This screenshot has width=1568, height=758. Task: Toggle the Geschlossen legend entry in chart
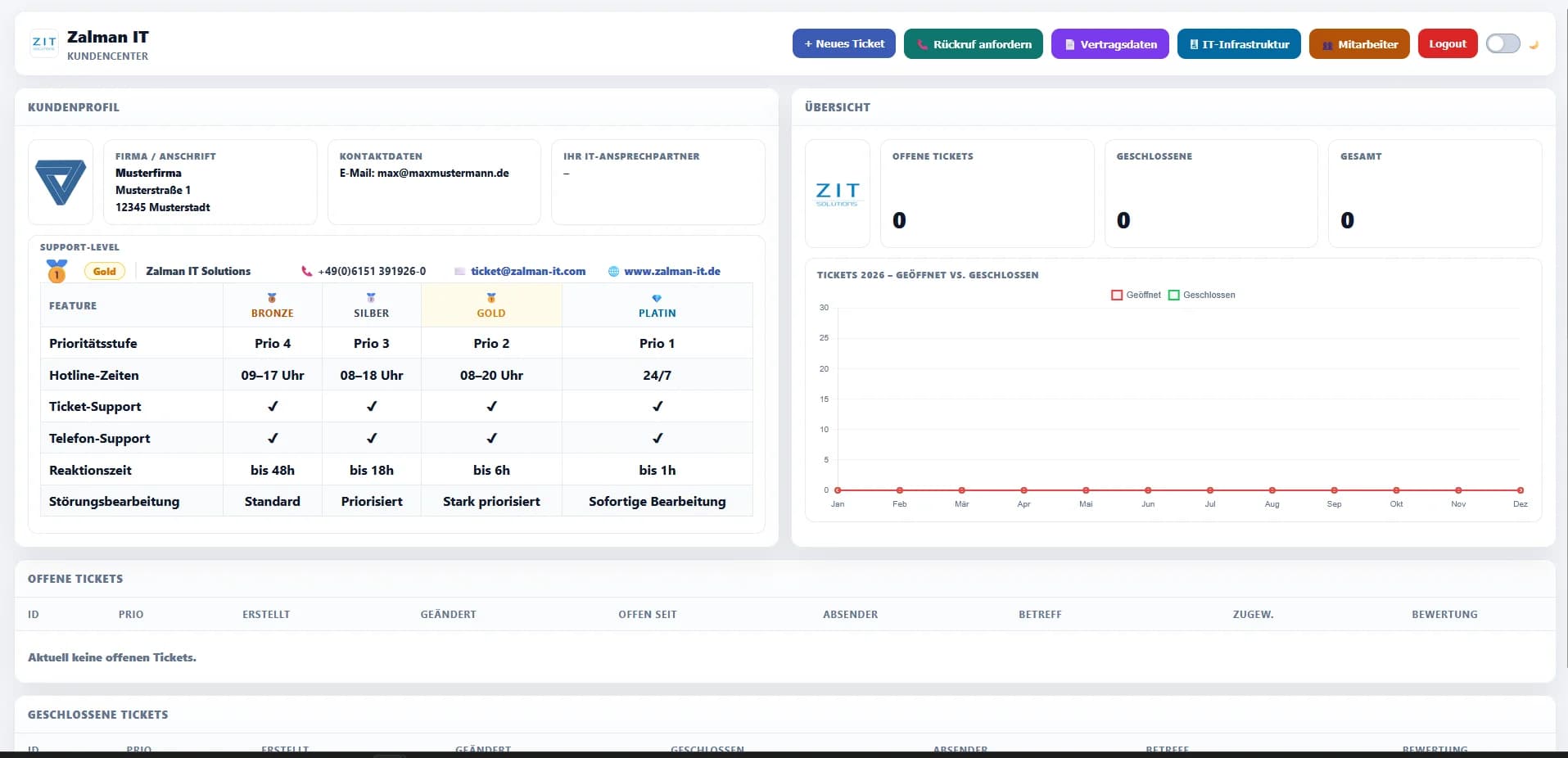pos(1201,295)
